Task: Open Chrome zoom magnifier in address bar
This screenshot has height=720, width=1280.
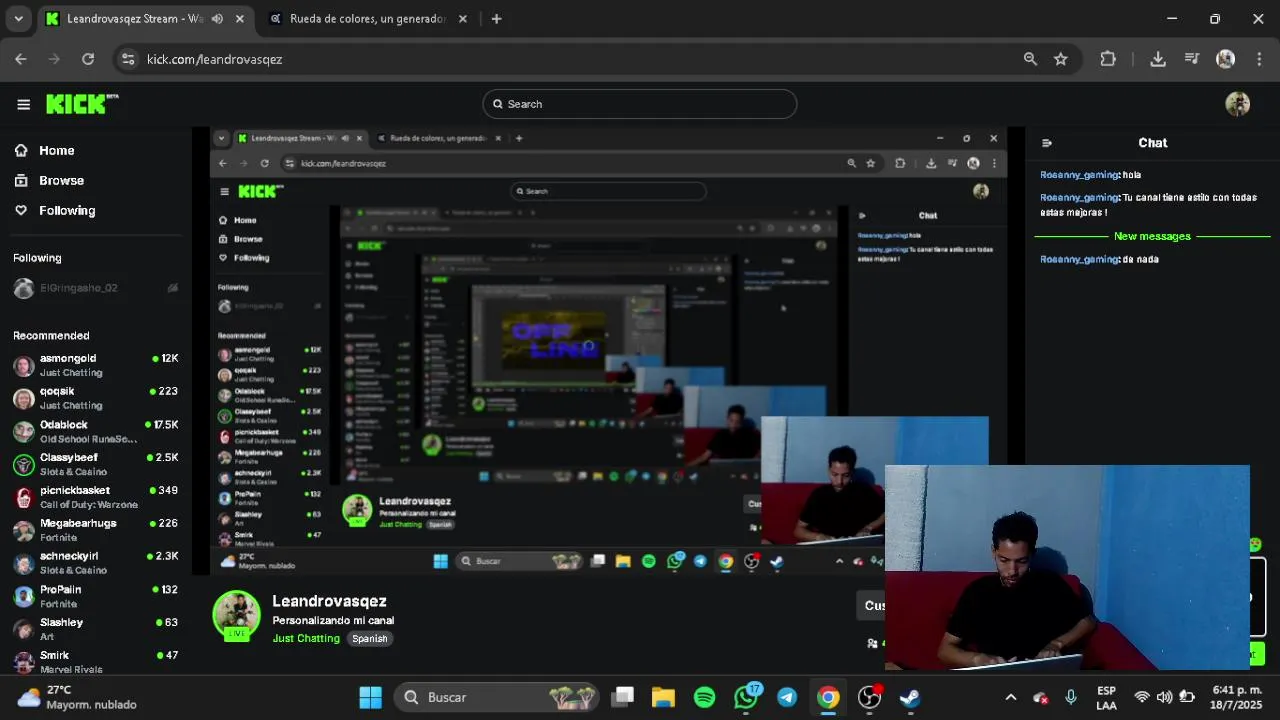Action: (1030, 59)
